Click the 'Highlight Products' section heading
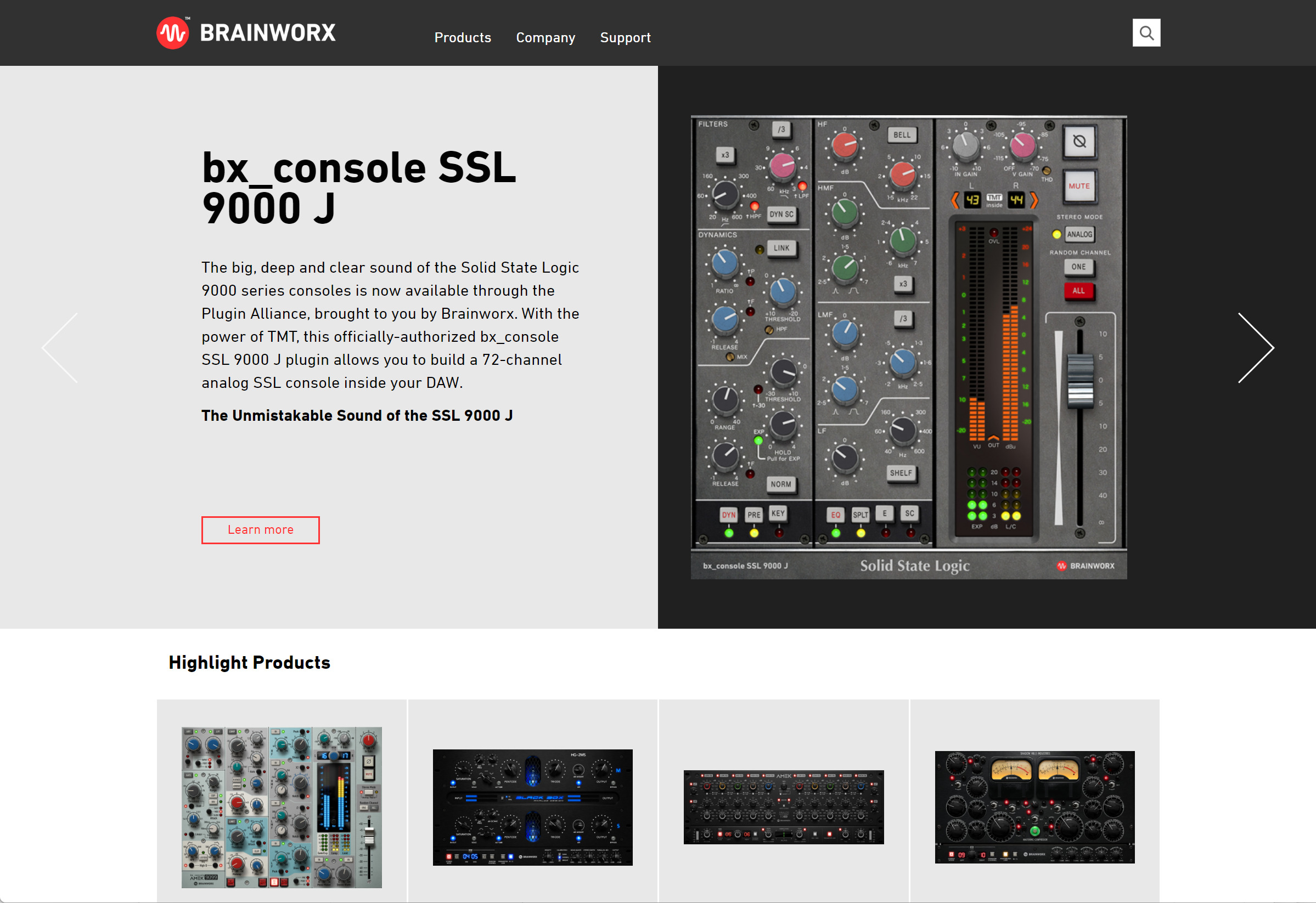The width and height of the screenshot is (1316, 903). pos(249,662)
